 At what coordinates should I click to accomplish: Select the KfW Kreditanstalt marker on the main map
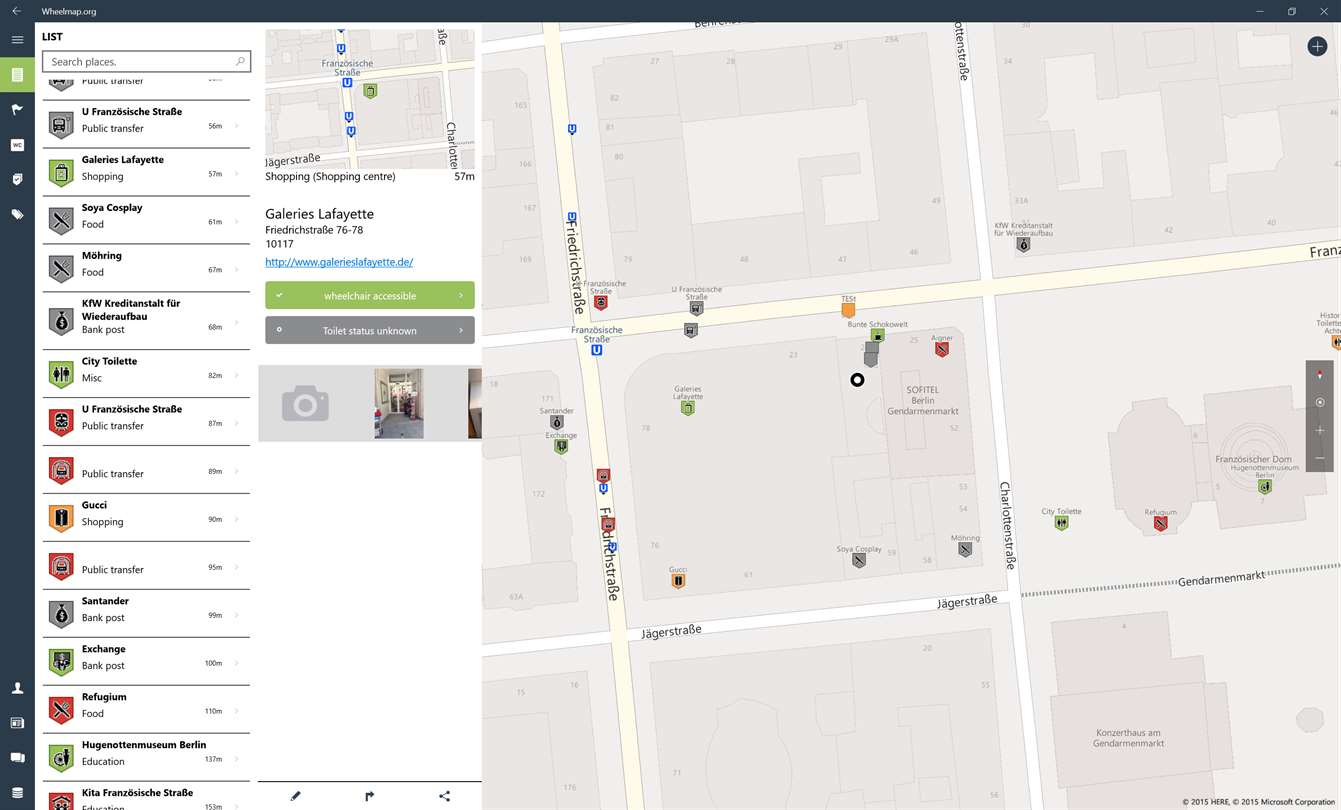[1023, 243]
